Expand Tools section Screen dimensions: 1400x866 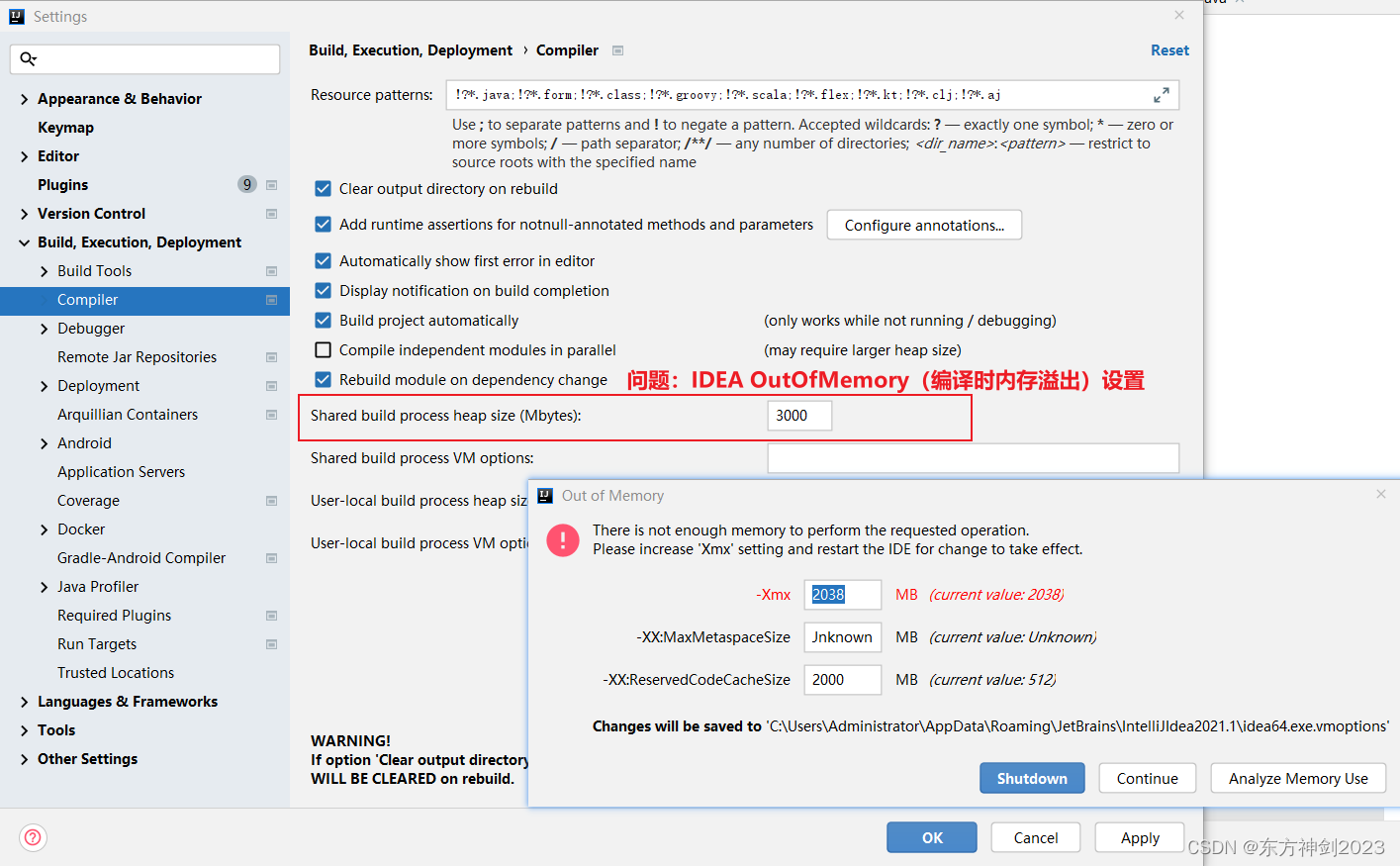coord(24,730)
